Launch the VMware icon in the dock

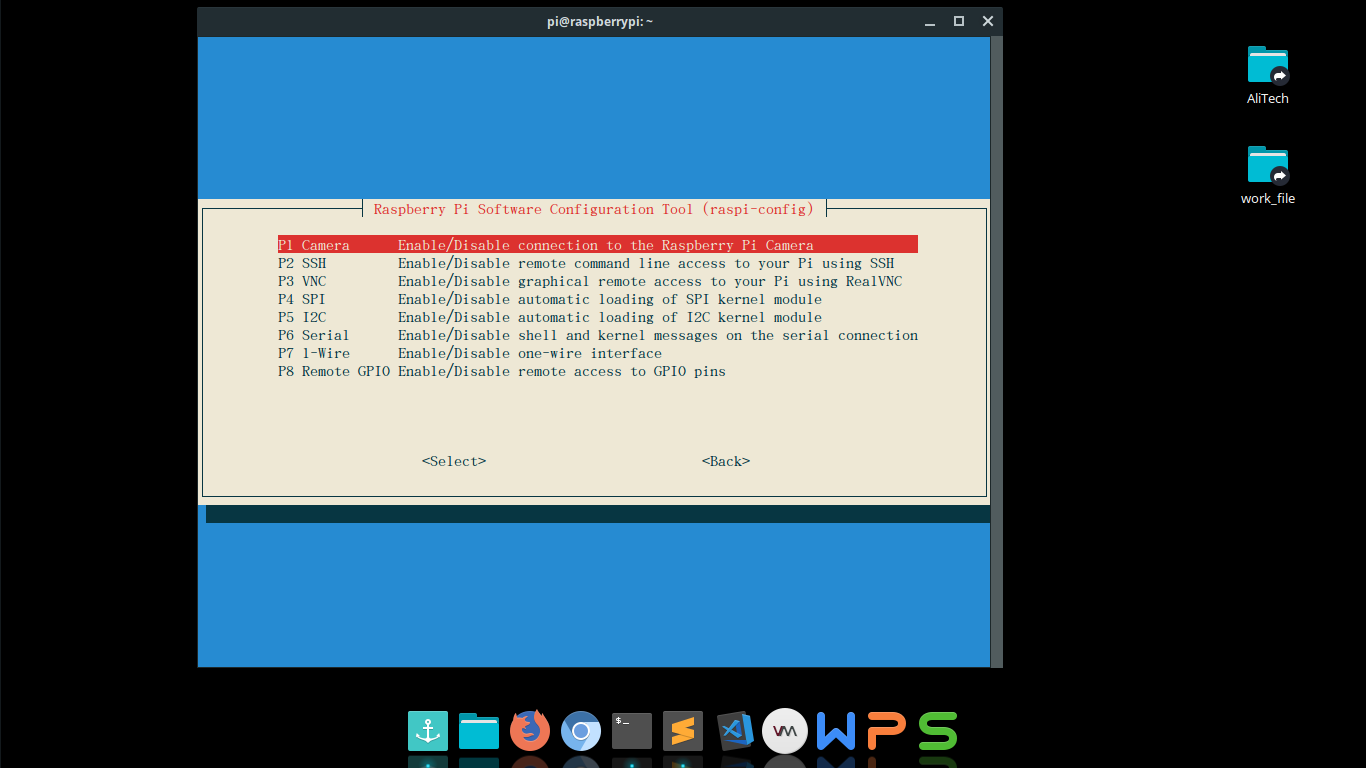coord(785,731)
